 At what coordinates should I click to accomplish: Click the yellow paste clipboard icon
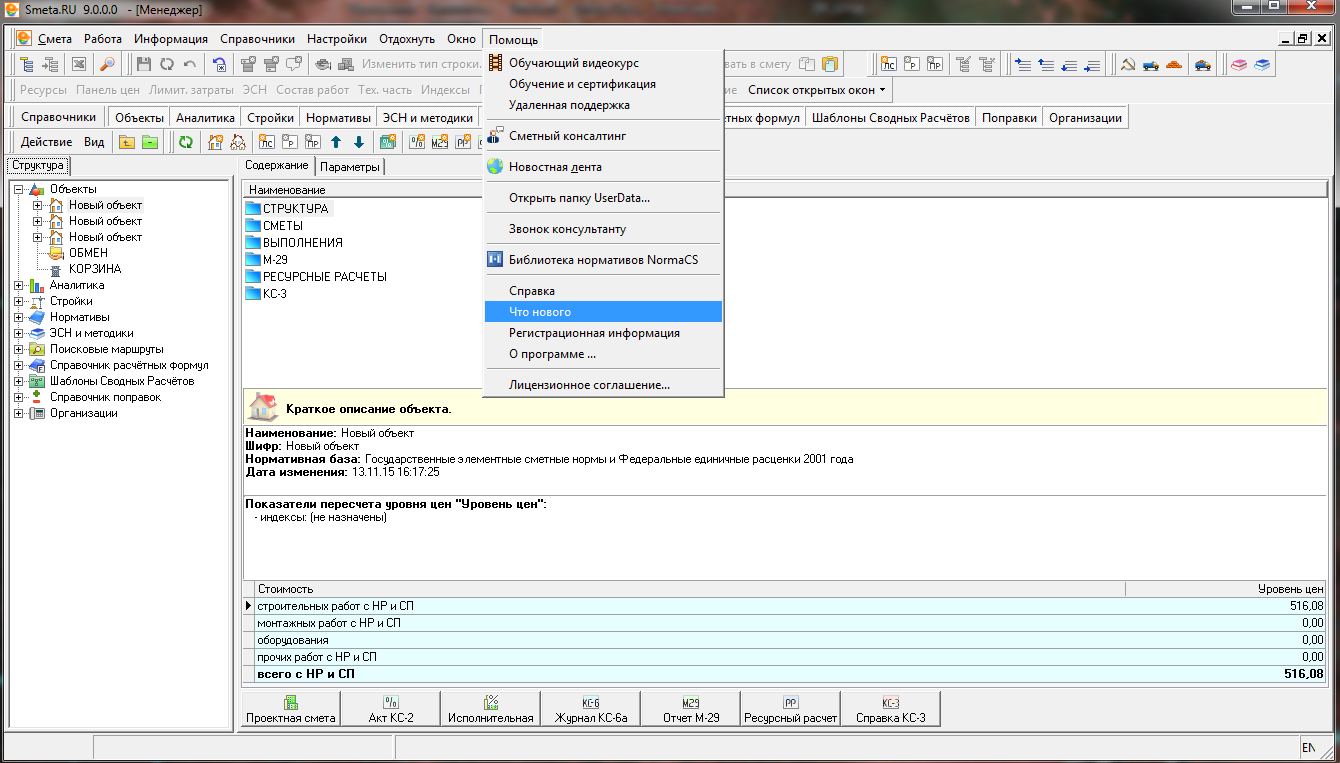(829, 65)
